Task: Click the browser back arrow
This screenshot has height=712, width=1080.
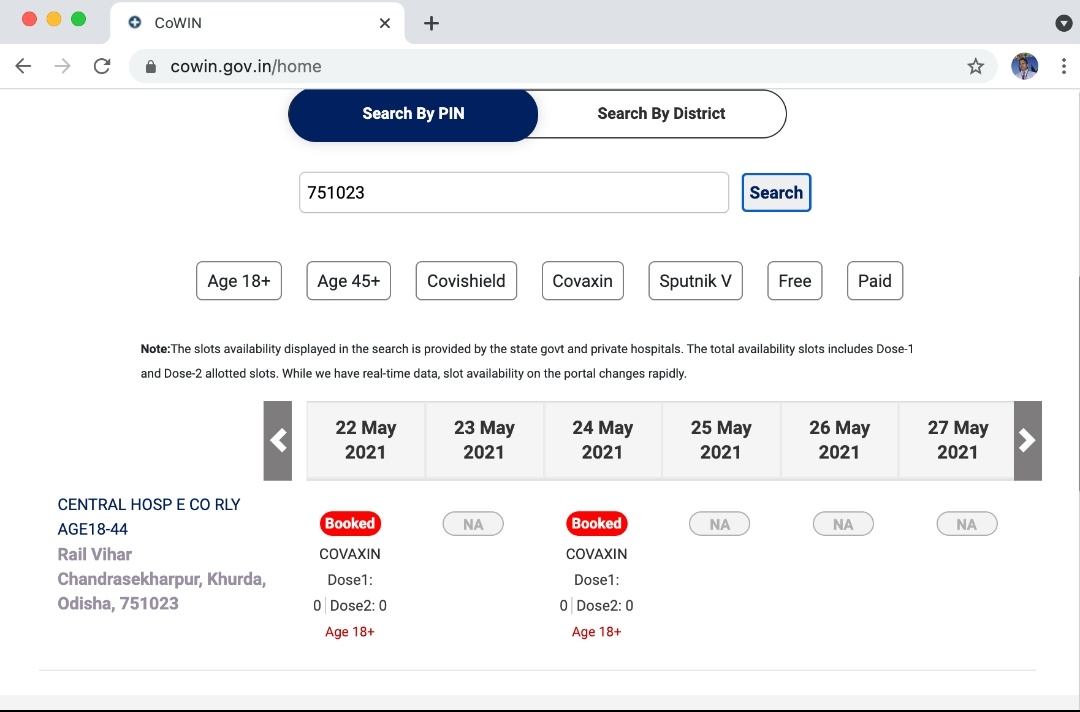Action: click(23, 66)
